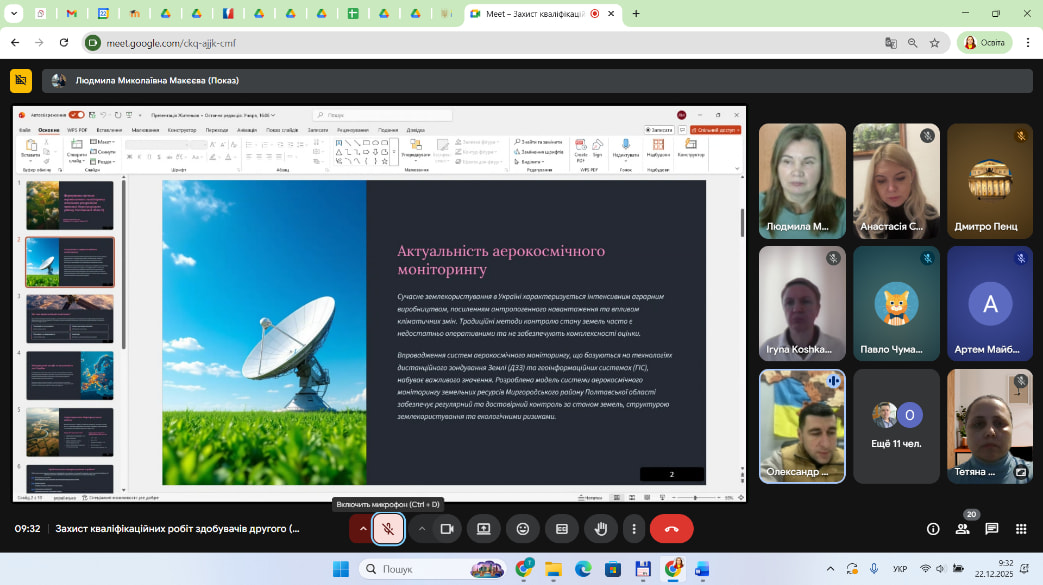Toggle the camera on or off

tap(447, 529)
